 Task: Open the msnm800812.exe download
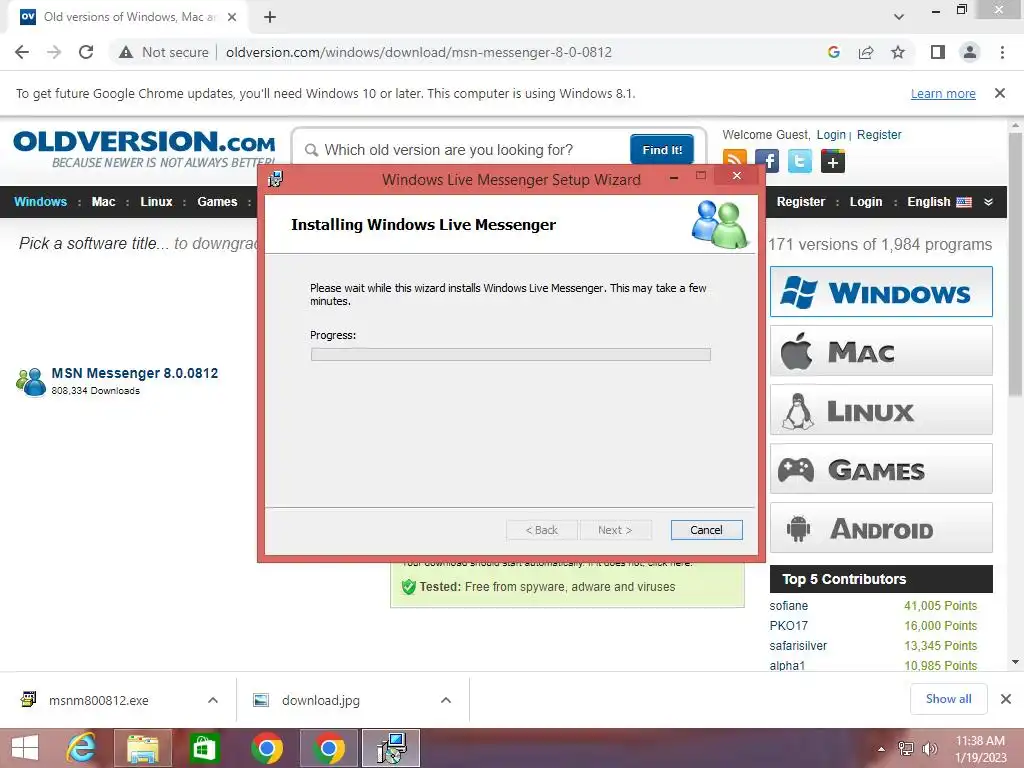pyautogui.click(x=98, y=700)
